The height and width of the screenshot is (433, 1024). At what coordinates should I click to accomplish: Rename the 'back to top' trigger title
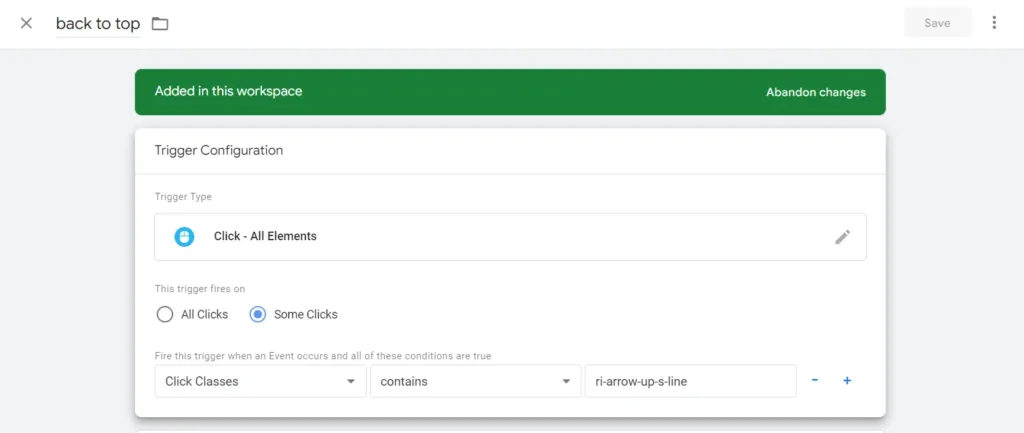coord(98,23)
